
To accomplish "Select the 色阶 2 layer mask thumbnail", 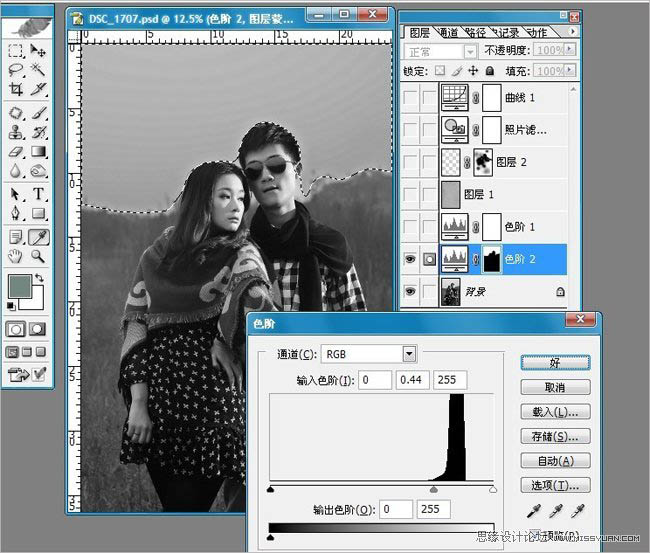I will (x=492, y=259).
